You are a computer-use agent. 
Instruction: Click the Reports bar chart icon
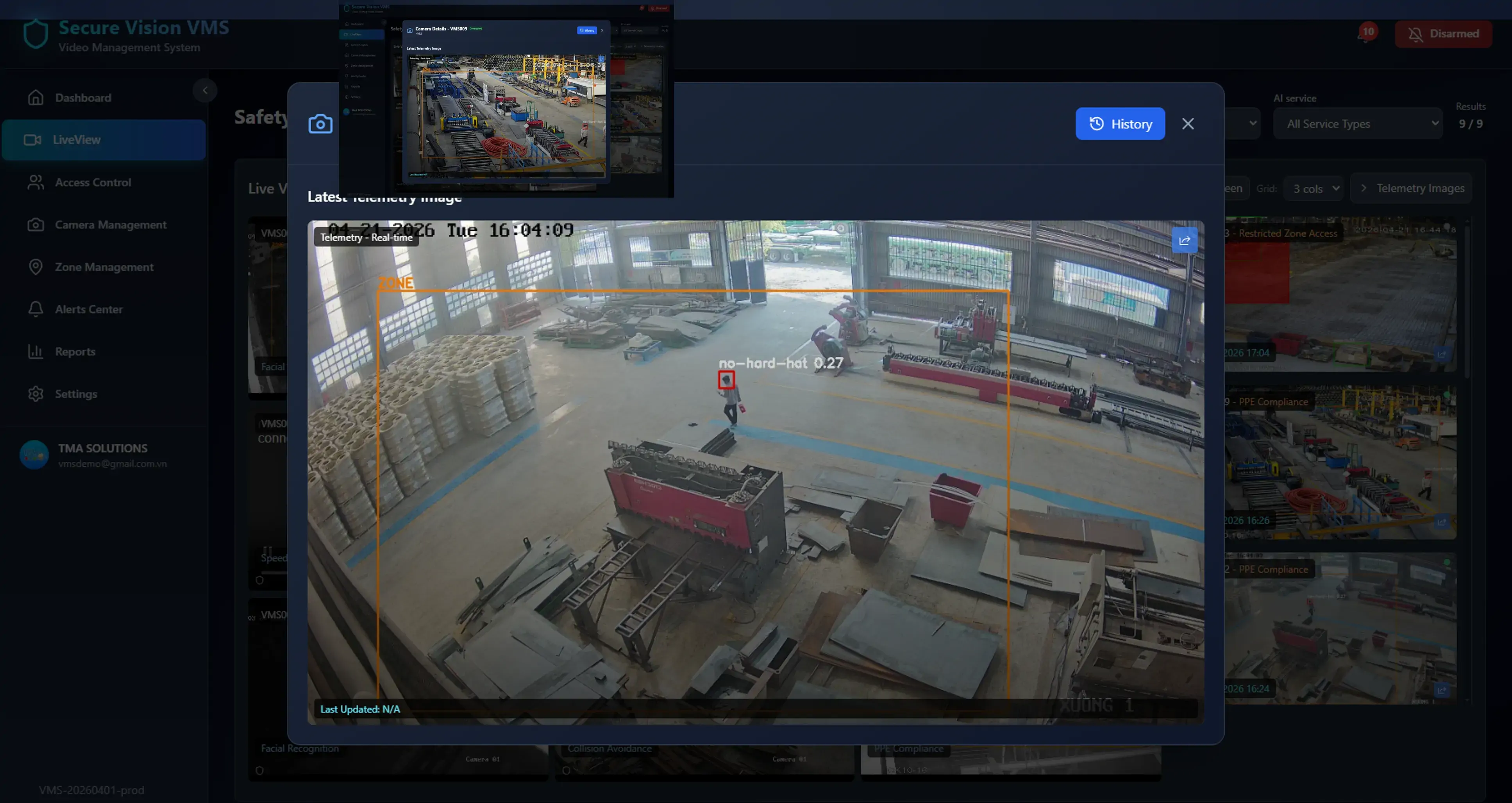coord(36,352)
